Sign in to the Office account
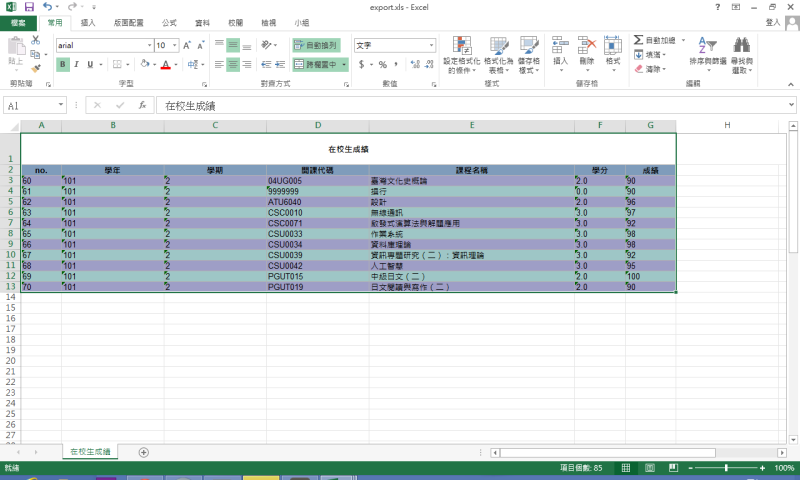800x480 pixels. 773,22
